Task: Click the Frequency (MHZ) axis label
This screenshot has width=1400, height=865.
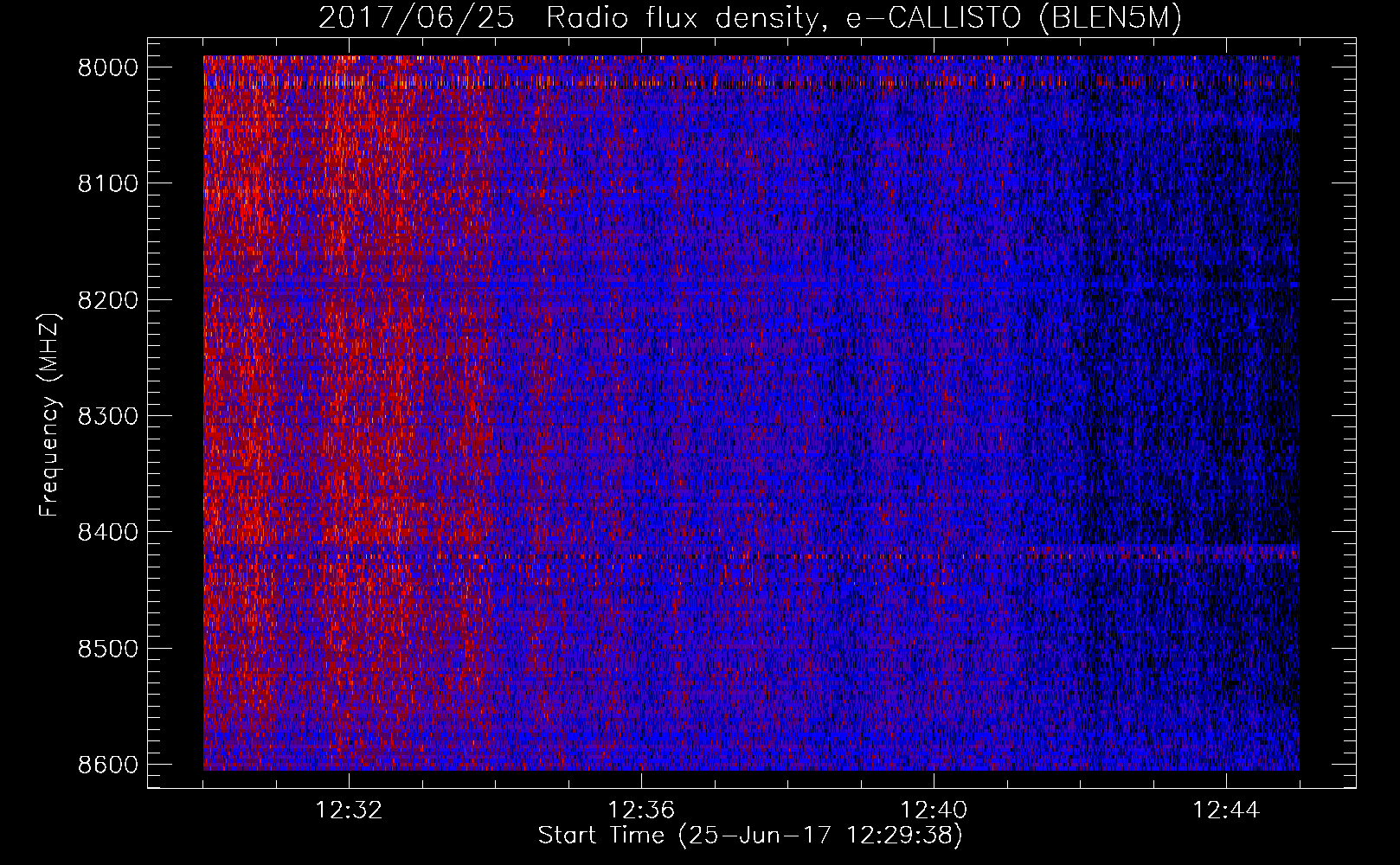Action: [x=49, y=414]
